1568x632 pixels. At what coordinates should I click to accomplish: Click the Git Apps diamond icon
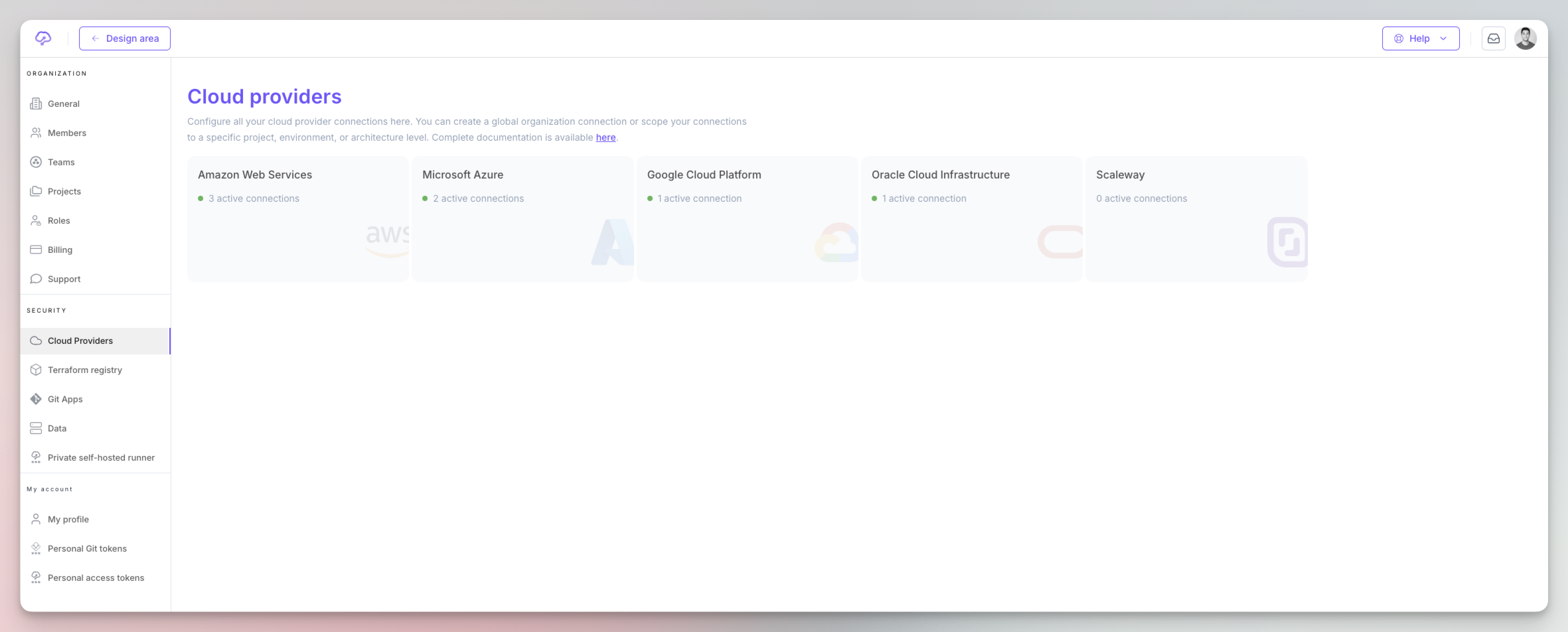[36, 399]
